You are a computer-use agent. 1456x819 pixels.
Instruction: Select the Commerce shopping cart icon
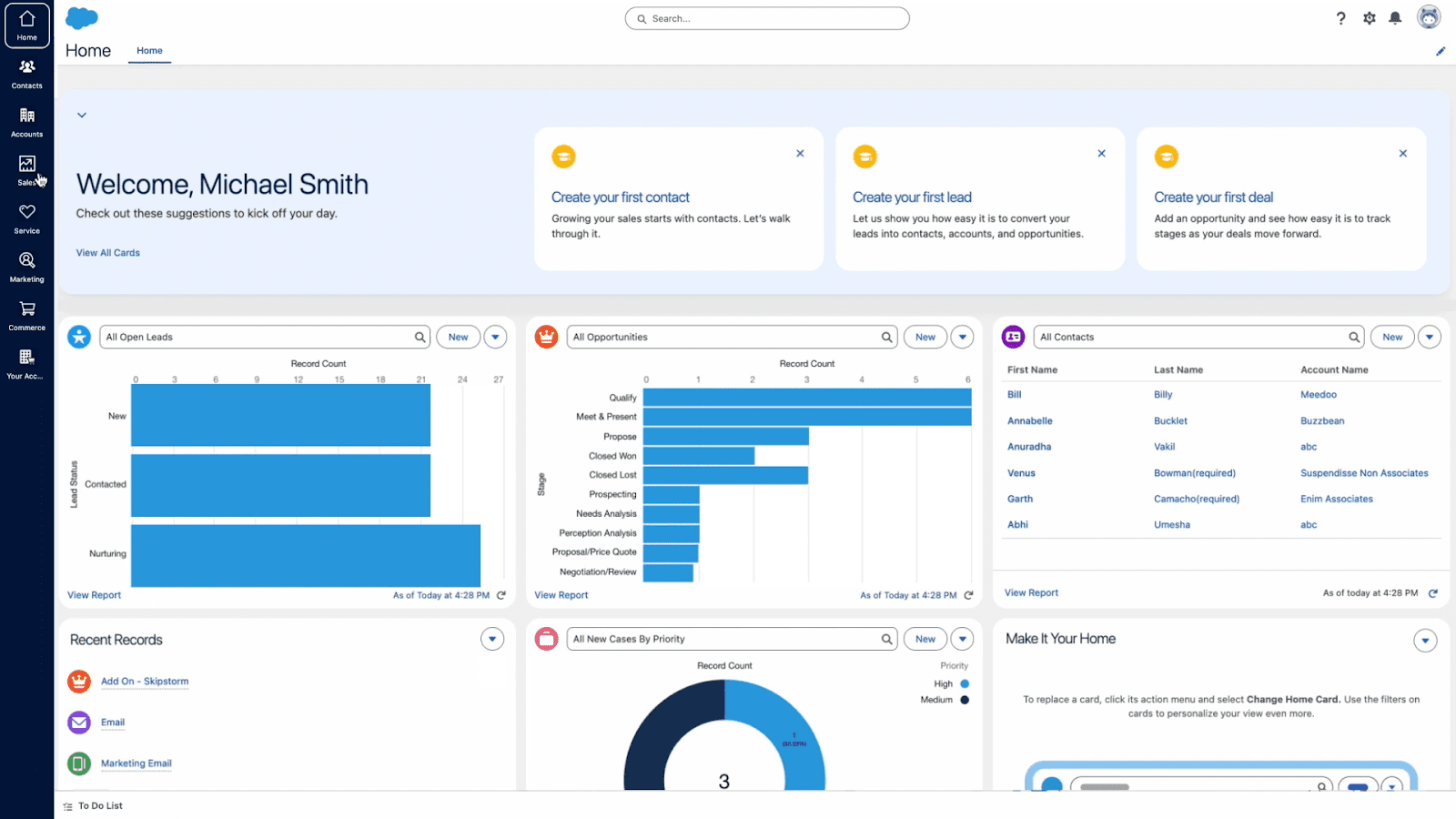click(26, 315)
